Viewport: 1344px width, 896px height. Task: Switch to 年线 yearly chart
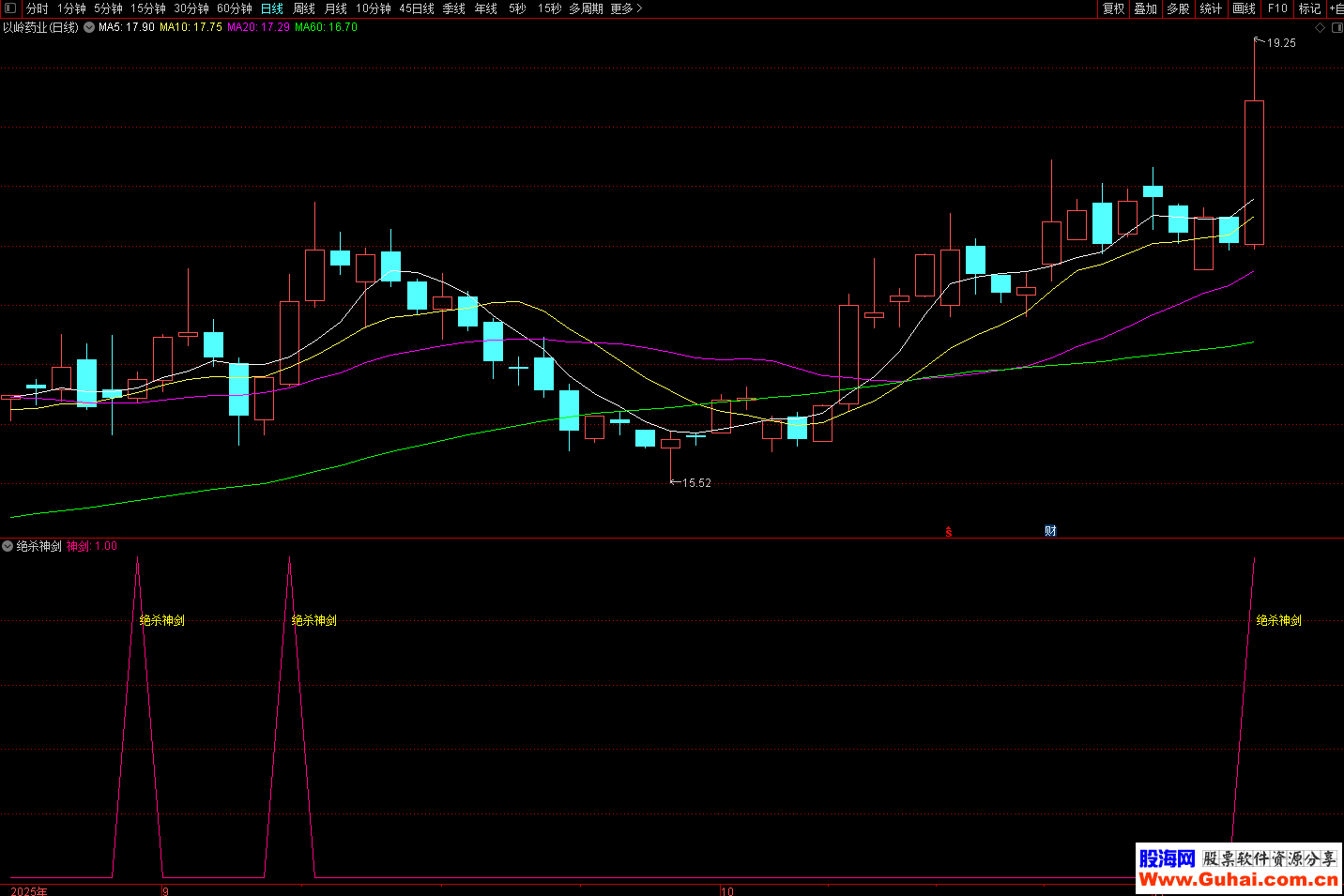click(x=486, y=8)
